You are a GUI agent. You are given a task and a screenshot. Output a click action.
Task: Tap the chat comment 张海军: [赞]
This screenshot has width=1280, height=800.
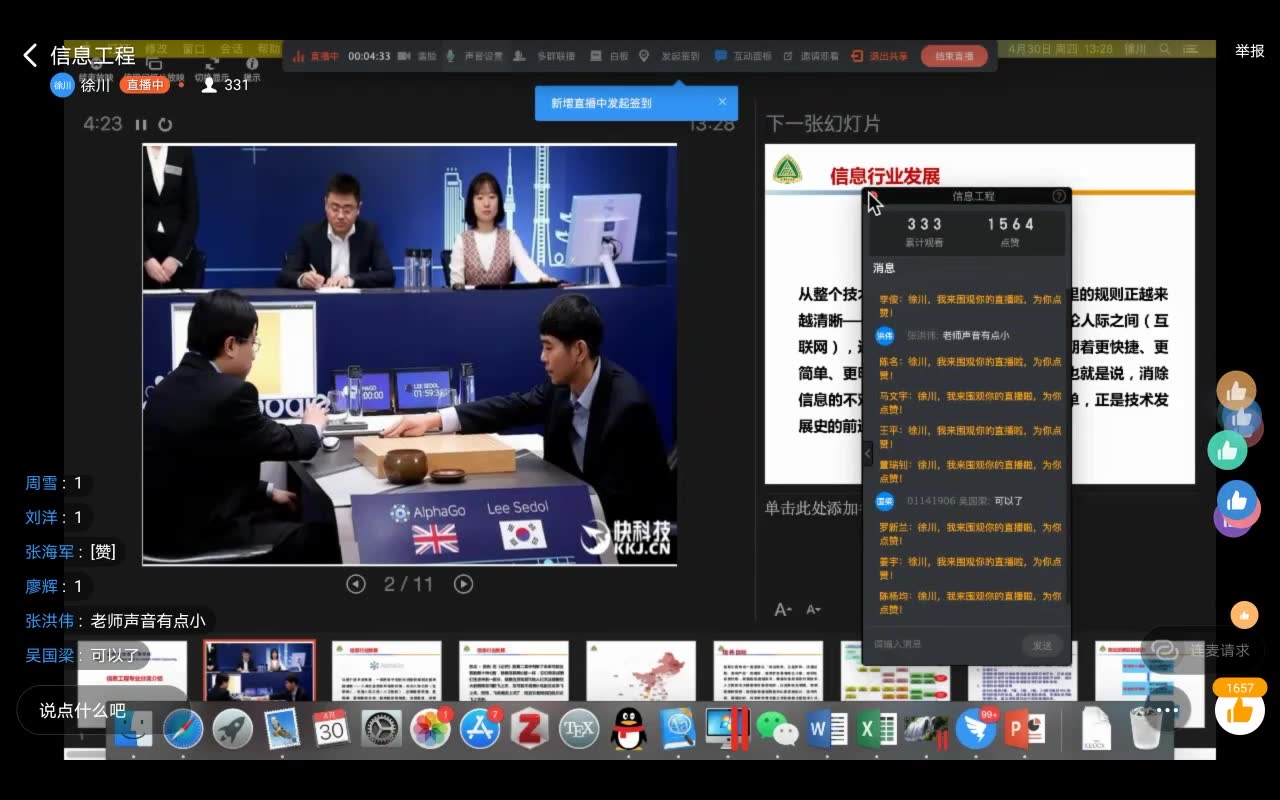(x=71, y=552)
